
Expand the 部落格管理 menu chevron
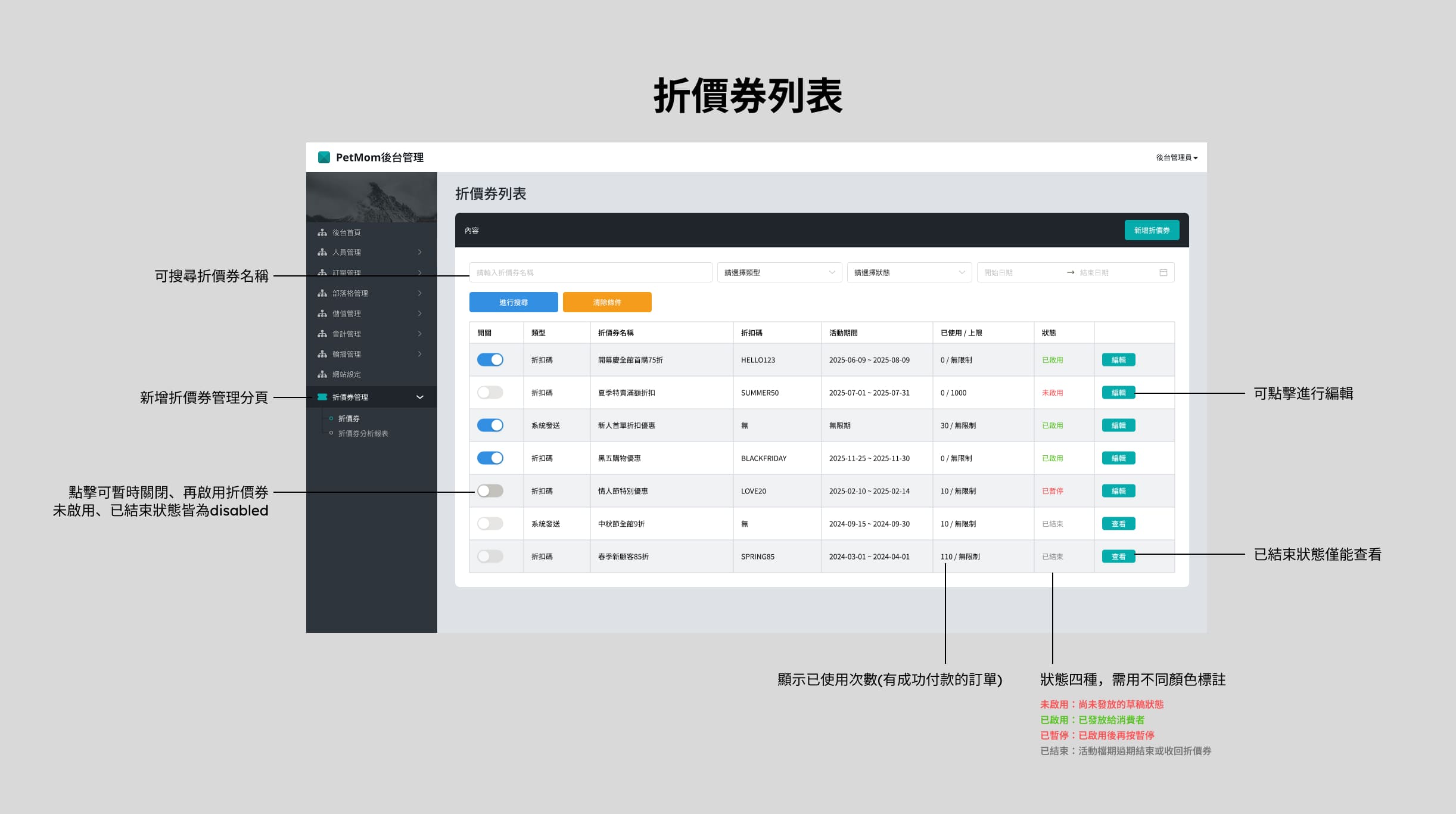(x=420, y=293)
